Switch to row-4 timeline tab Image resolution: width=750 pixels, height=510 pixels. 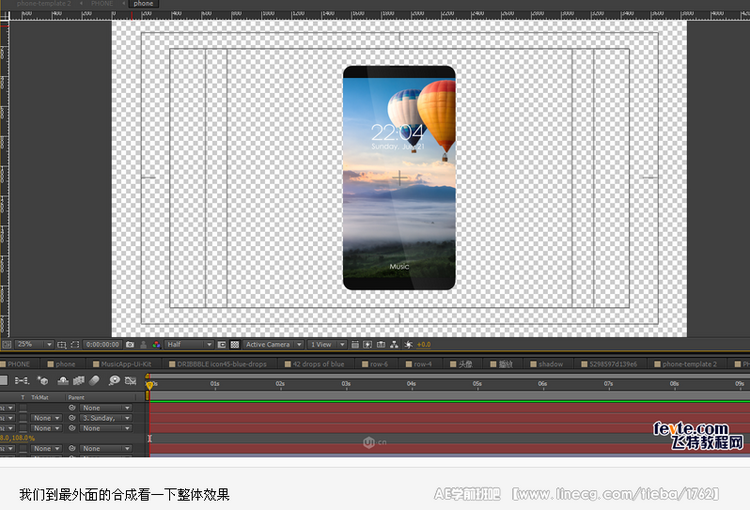pyautogui.click(x=419, y=364)
